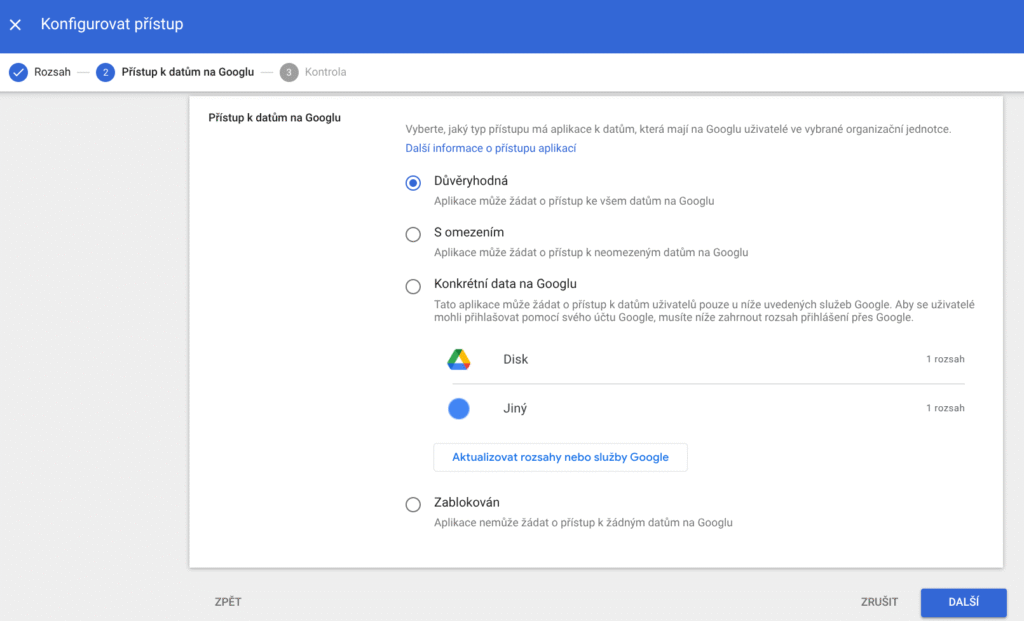
Task: Click the step 2 circle icon
Action: (x=106, y=72)
